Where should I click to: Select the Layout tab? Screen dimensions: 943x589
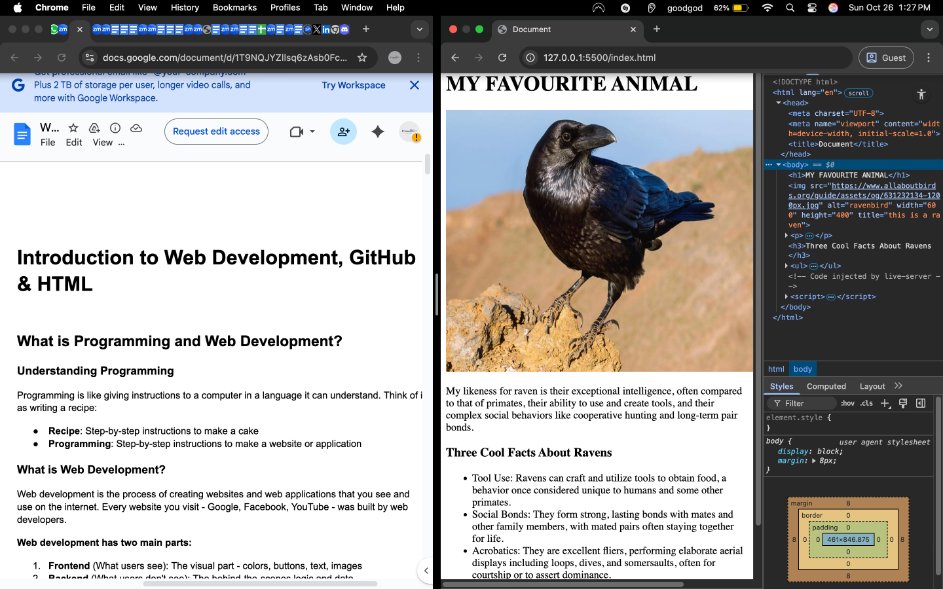coord(872,386)
